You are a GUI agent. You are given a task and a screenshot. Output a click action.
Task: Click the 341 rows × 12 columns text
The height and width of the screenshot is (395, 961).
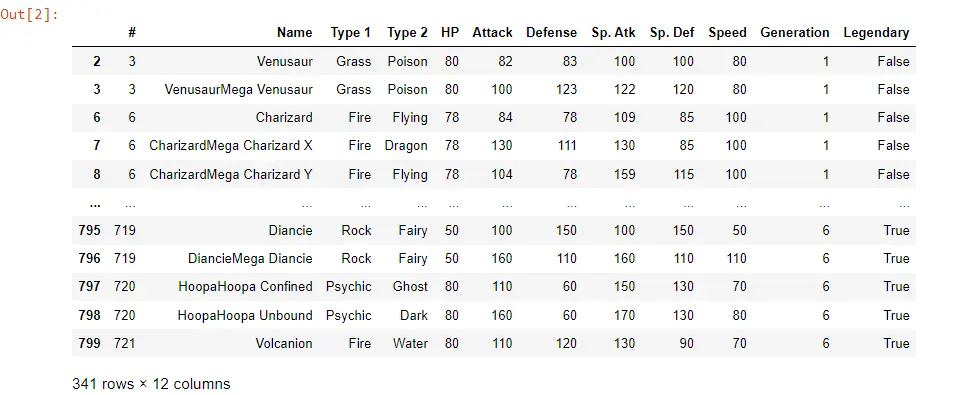click(x=151, y=384)
